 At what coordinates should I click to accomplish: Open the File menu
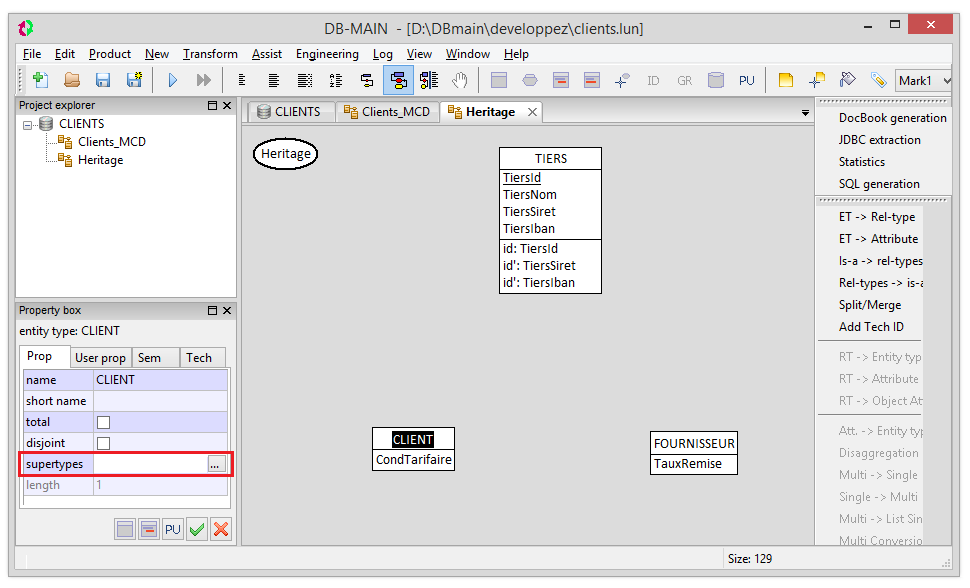[32, 54]
